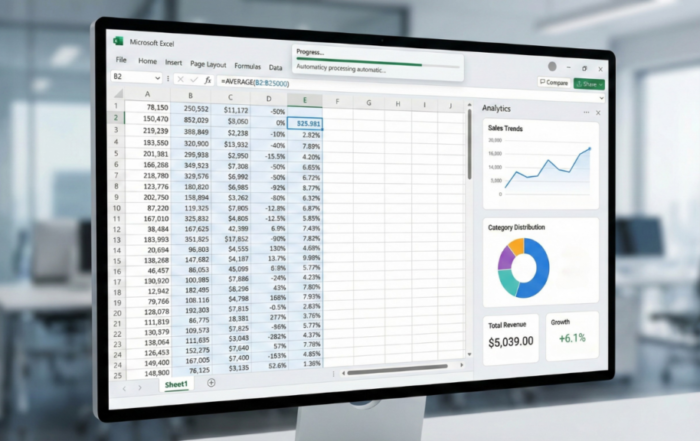
Task: Open the Data tab
Action: tap(275, 67)
